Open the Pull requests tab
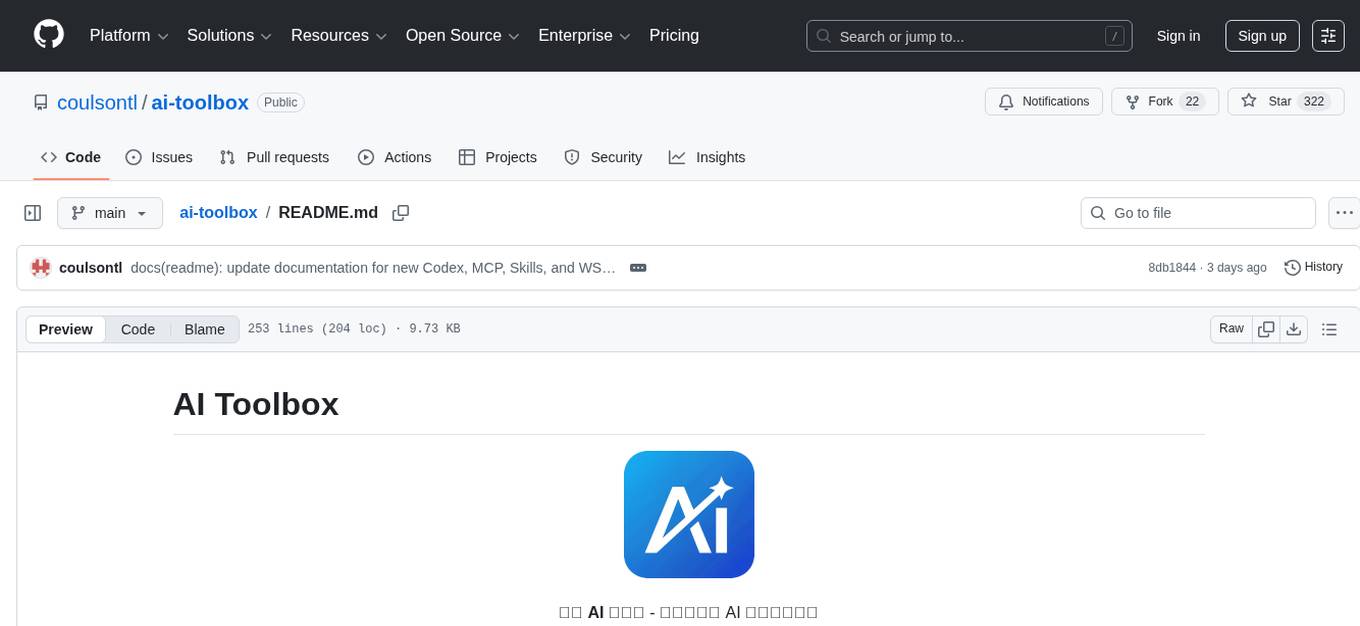 click(x=274, y=157)
